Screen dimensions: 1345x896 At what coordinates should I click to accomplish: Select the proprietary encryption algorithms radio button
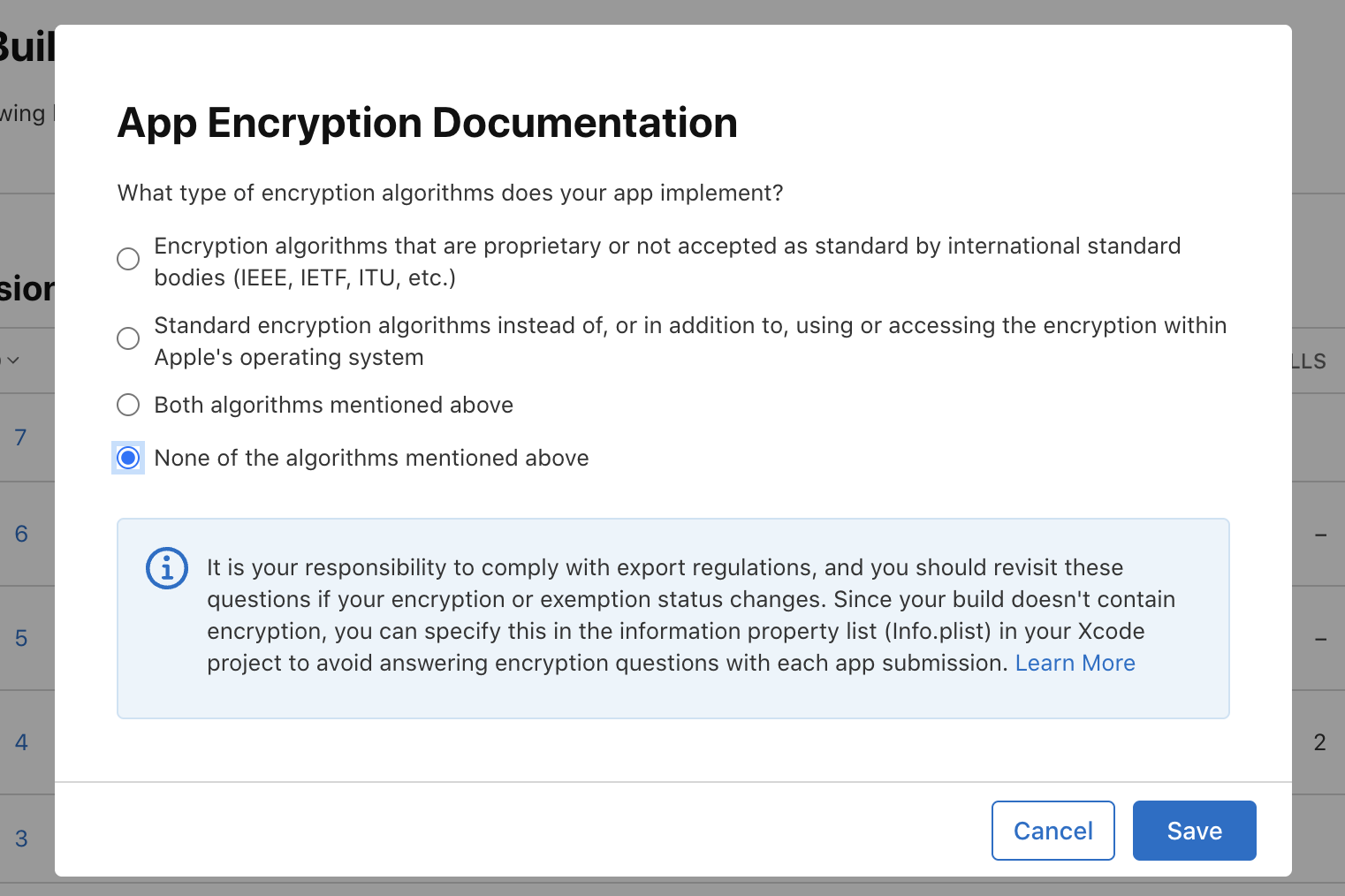(x=128, y=259)
